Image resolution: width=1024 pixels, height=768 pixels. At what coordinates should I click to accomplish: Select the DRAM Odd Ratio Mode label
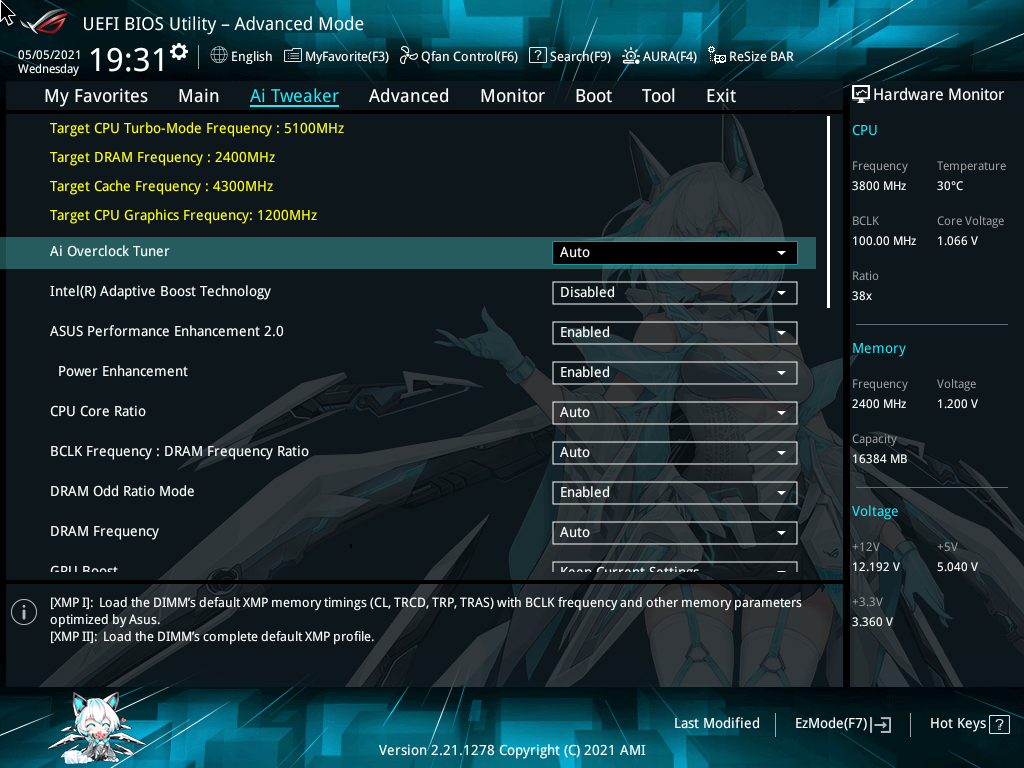(122, 491)
